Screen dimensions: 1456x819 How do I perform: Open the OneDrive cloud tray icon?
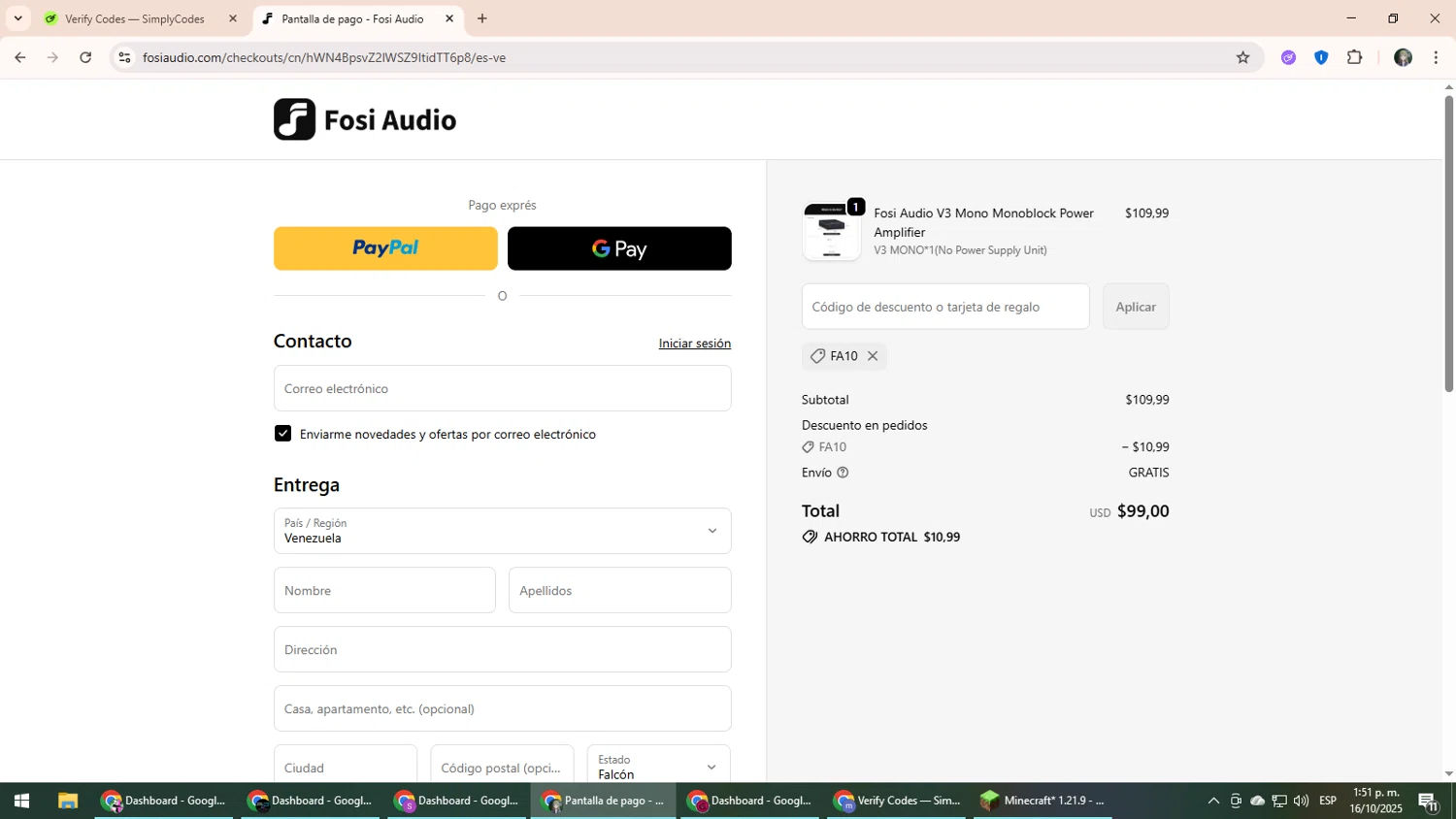pyautogui.click(x=1258, y=801)
